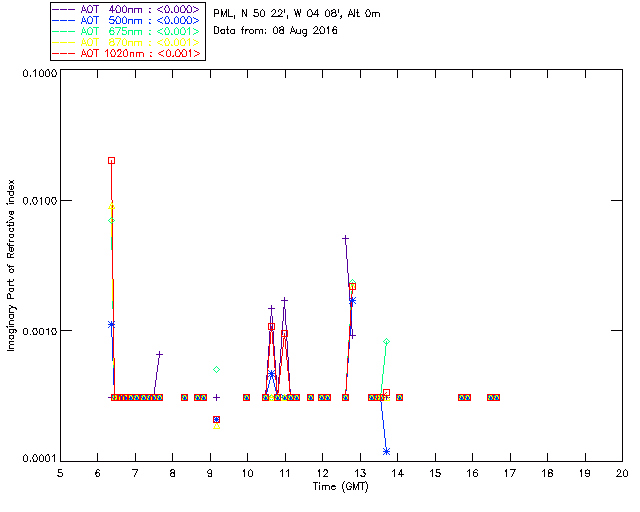Click the x-axis tick label 19

pyautogui.click(x=585, y=473)
